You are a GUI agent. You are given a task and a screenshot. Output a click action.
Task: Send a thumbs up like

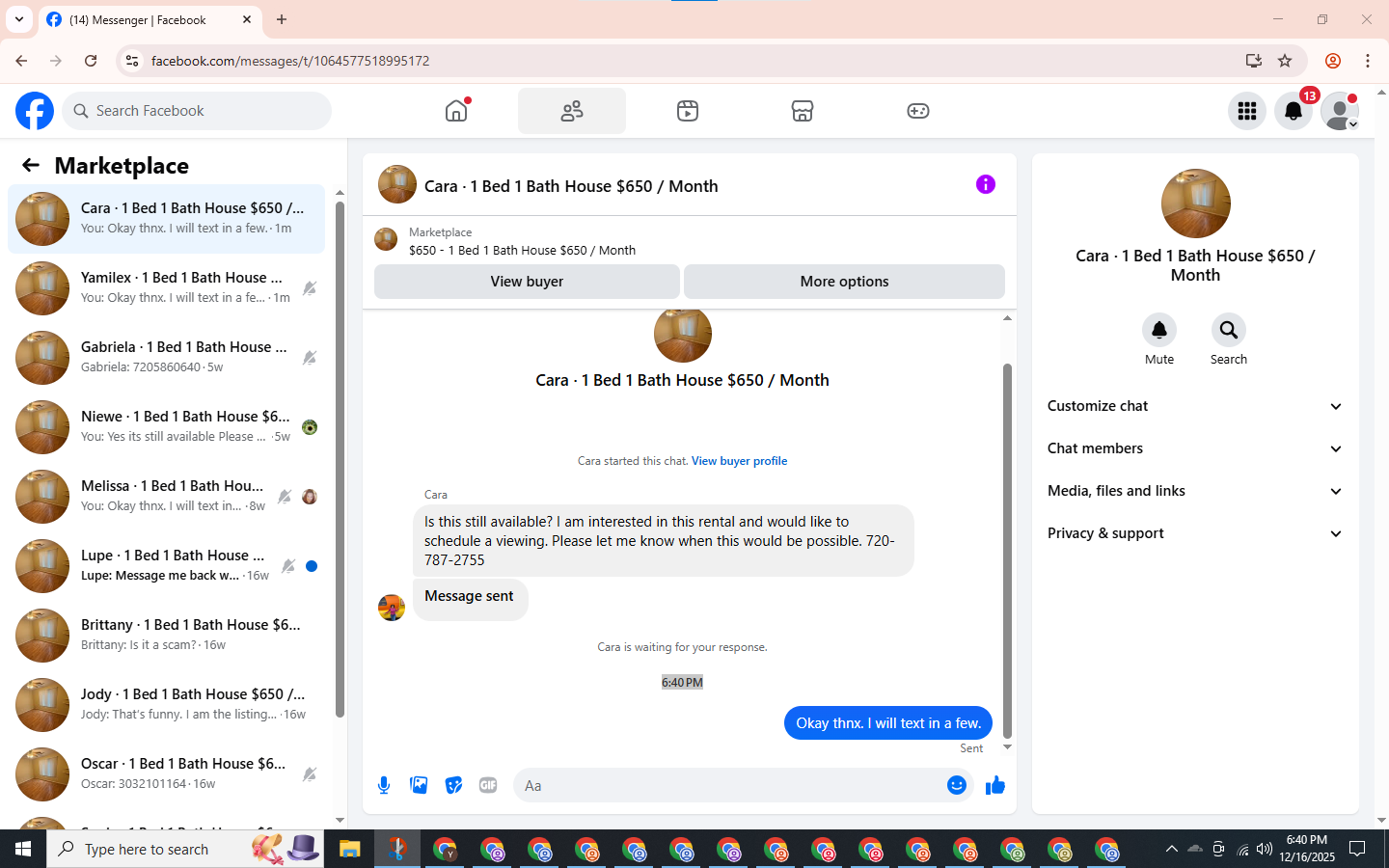(995, 785)
